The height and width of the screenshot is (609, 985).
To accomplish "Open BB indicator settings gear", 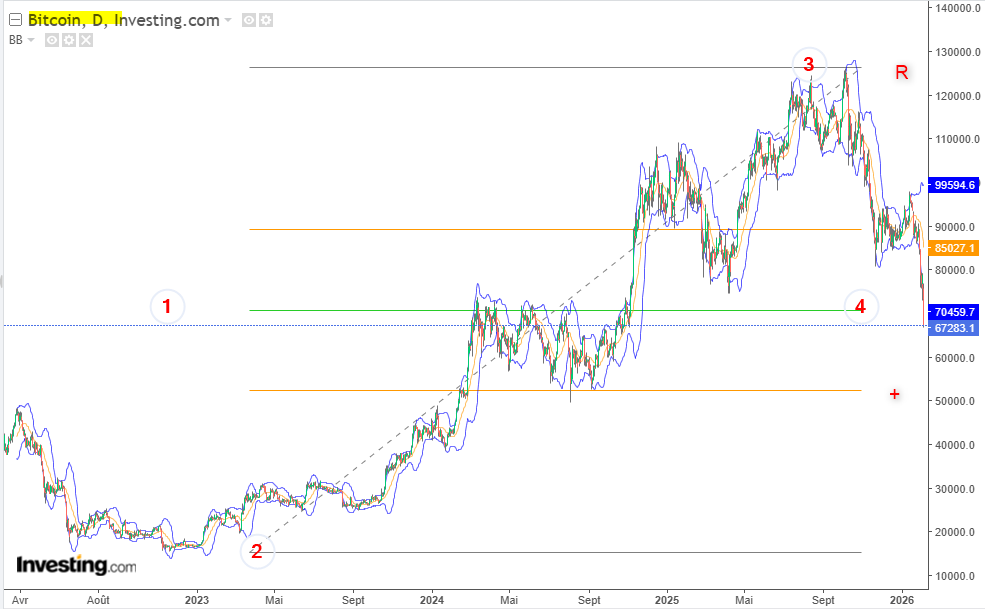I will (69, 40).
